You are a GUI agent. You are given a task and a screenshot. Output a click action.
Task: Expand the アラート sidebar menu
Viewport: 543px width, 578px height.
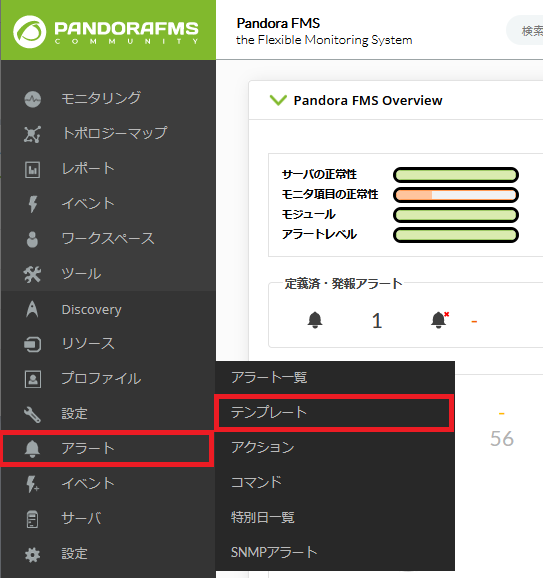click(x=108, y=449)
